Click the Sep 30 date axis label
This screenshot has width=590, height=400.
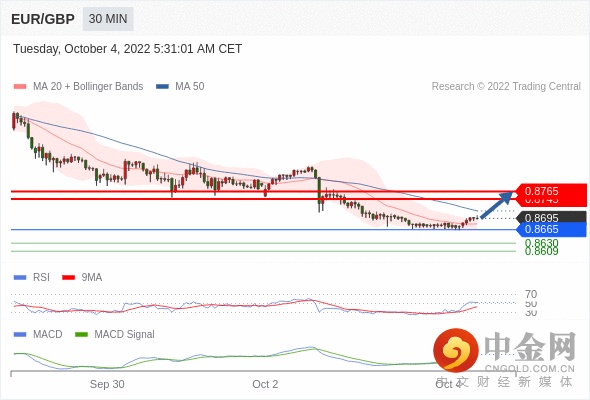coord(107,384)
